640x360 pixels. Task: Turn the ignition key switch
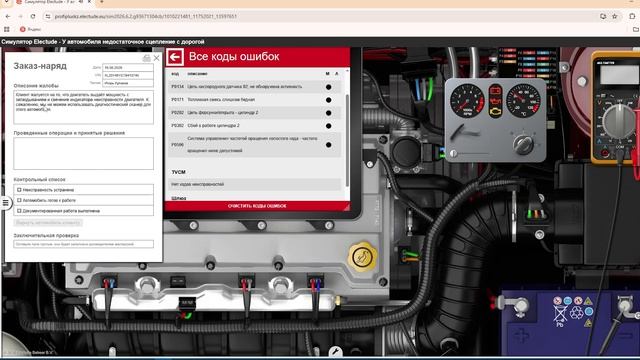523,144
